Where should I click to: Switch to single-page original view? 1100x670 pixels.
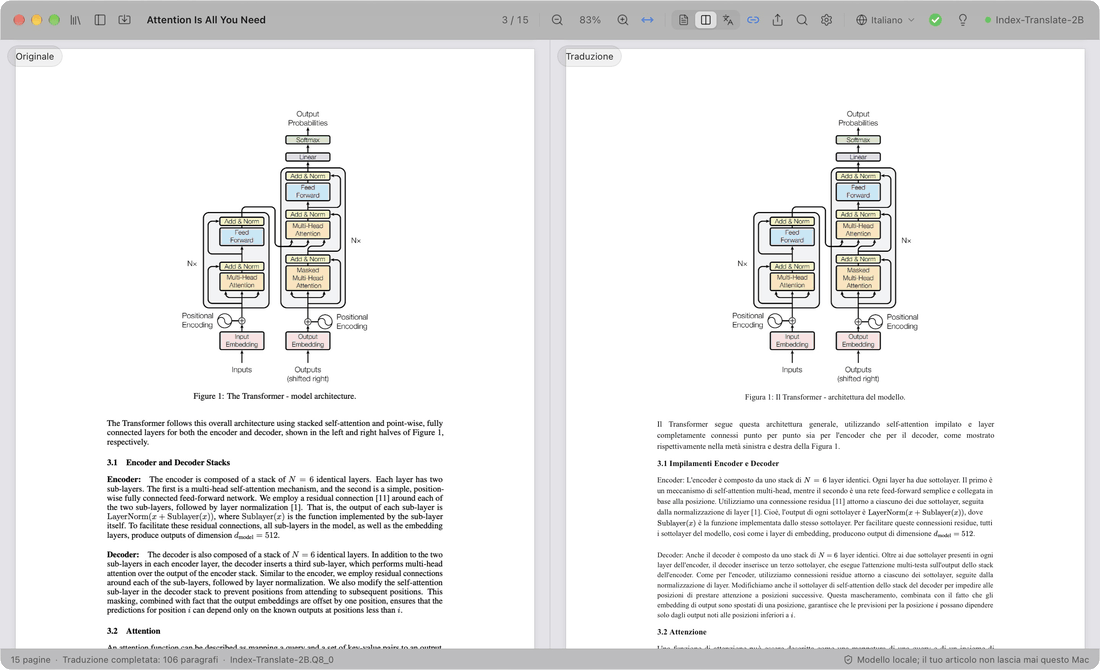point(683,20)
